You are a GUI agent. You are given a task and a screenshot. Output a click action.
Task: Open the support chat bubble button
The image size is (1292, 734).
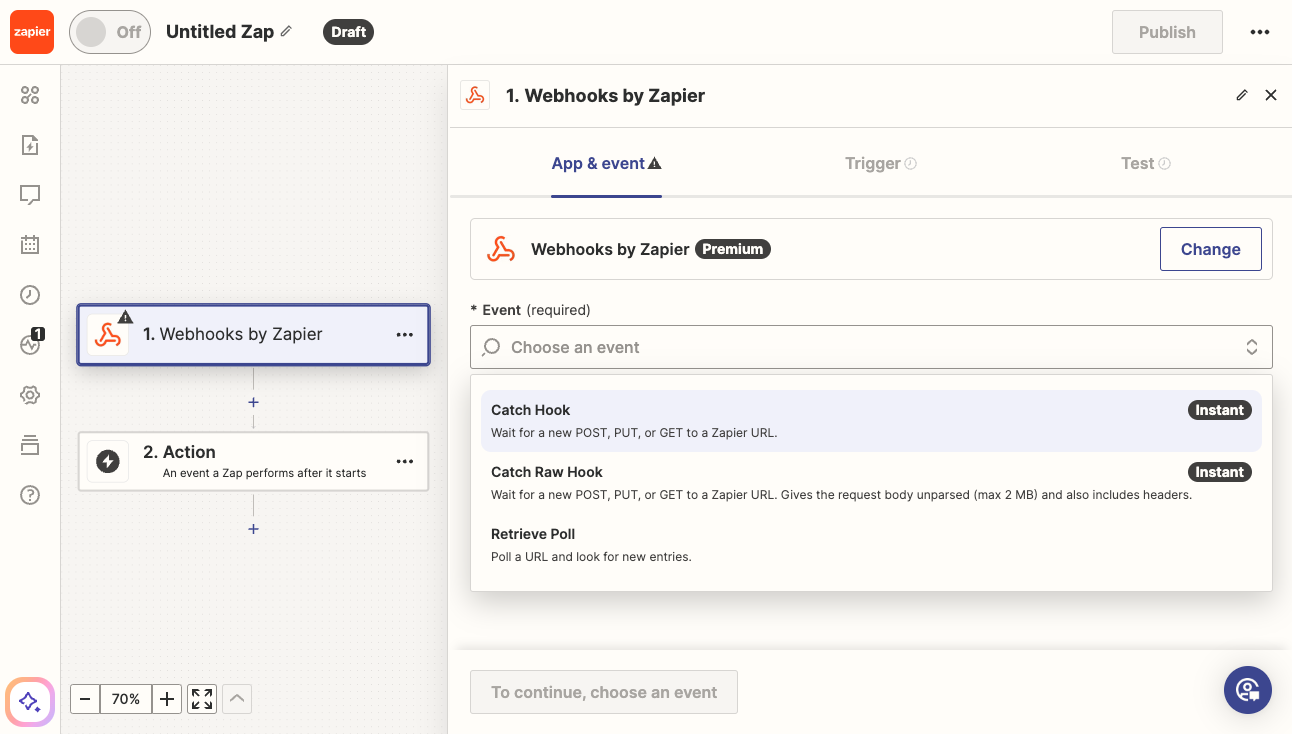tap(1248, 690)
